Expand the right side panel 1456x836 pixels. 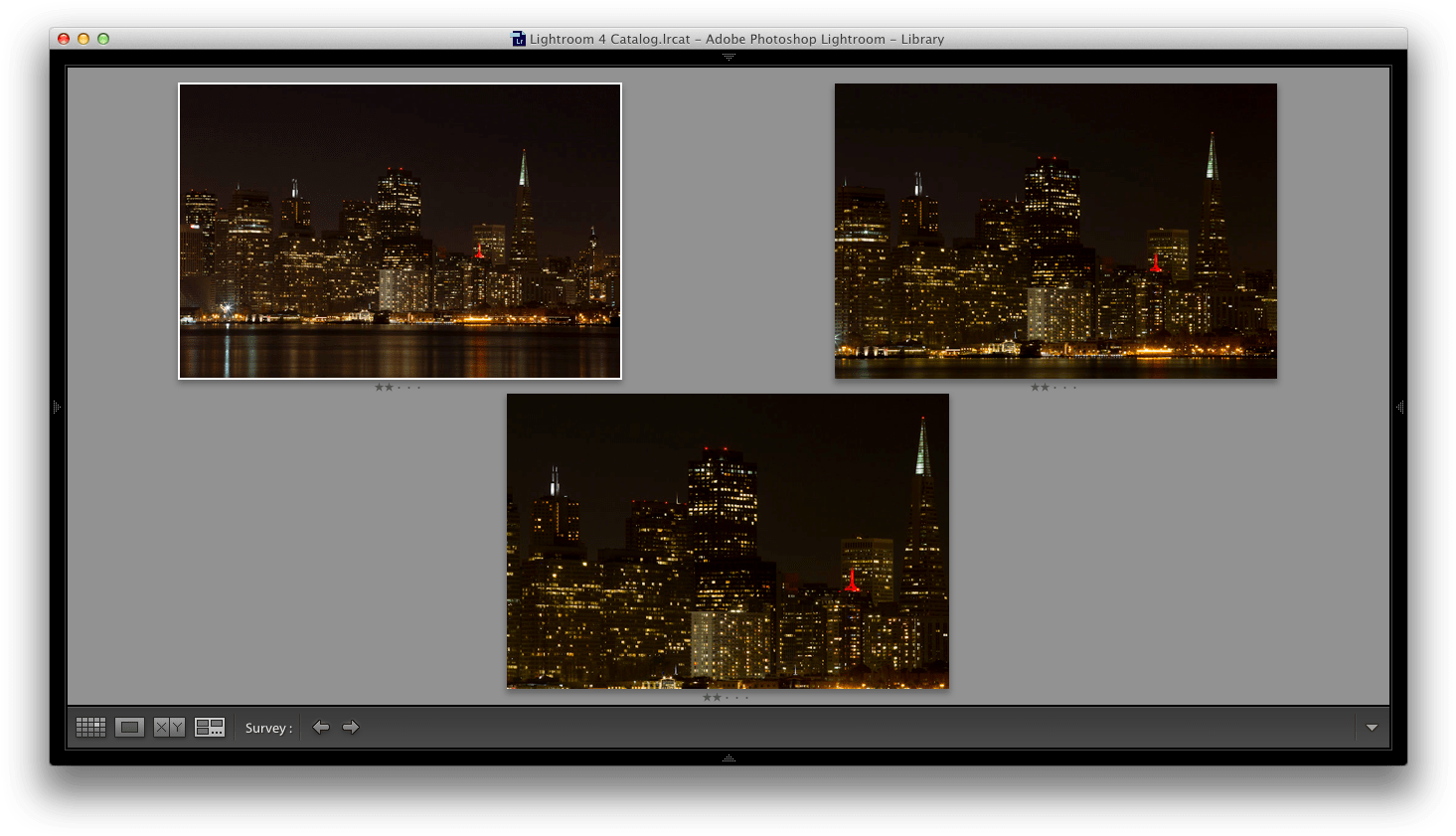click(1400, 407)
